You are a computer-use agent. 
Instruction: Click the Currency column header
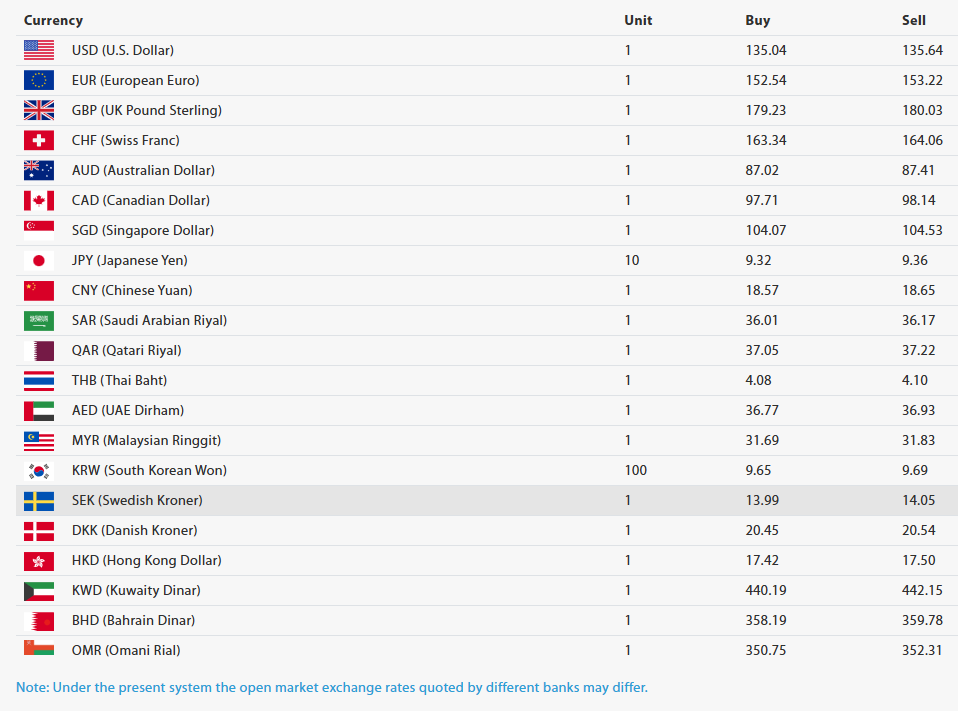[53, 20]
